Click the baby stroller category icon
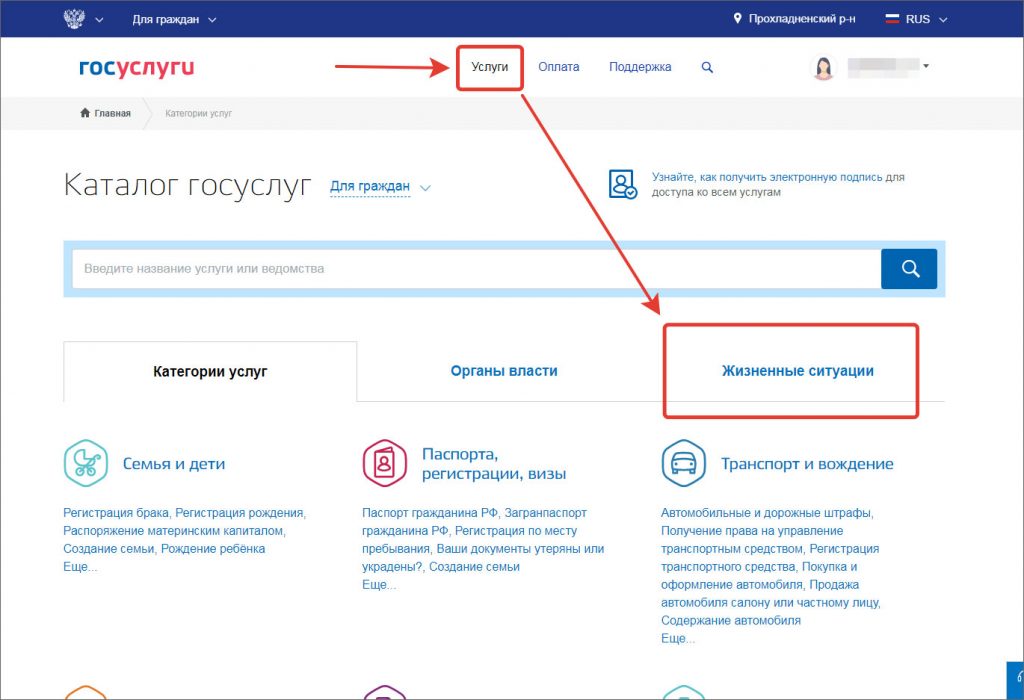The height and width of the screenshot is (700, 1024). point(86,463)
